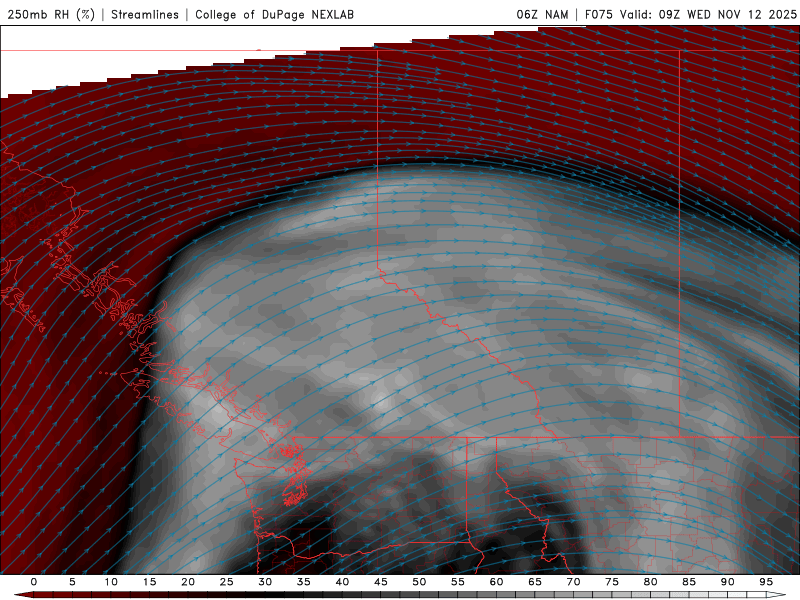Image resolution: width=800 pixels, height=600 pixels.
Task: Click the '80' value on the color scale
Action: point(650,582)
